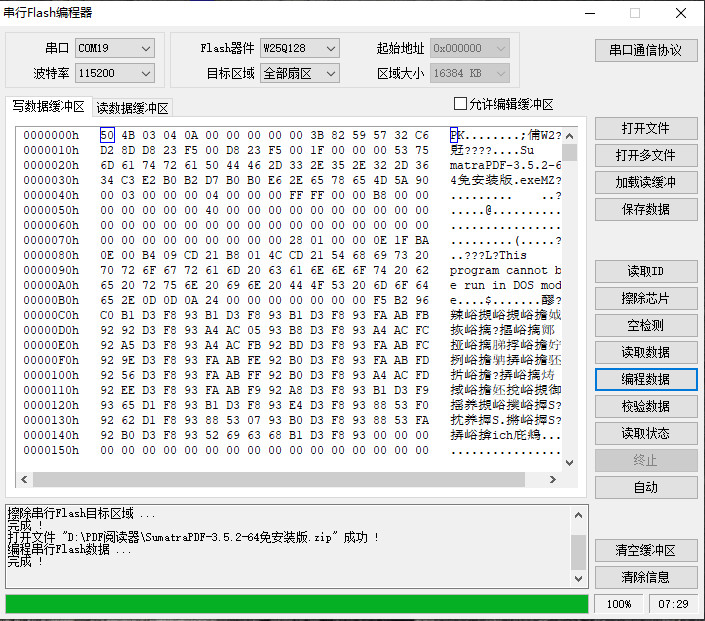Click the 100% progress indicator

coord(619,604)
